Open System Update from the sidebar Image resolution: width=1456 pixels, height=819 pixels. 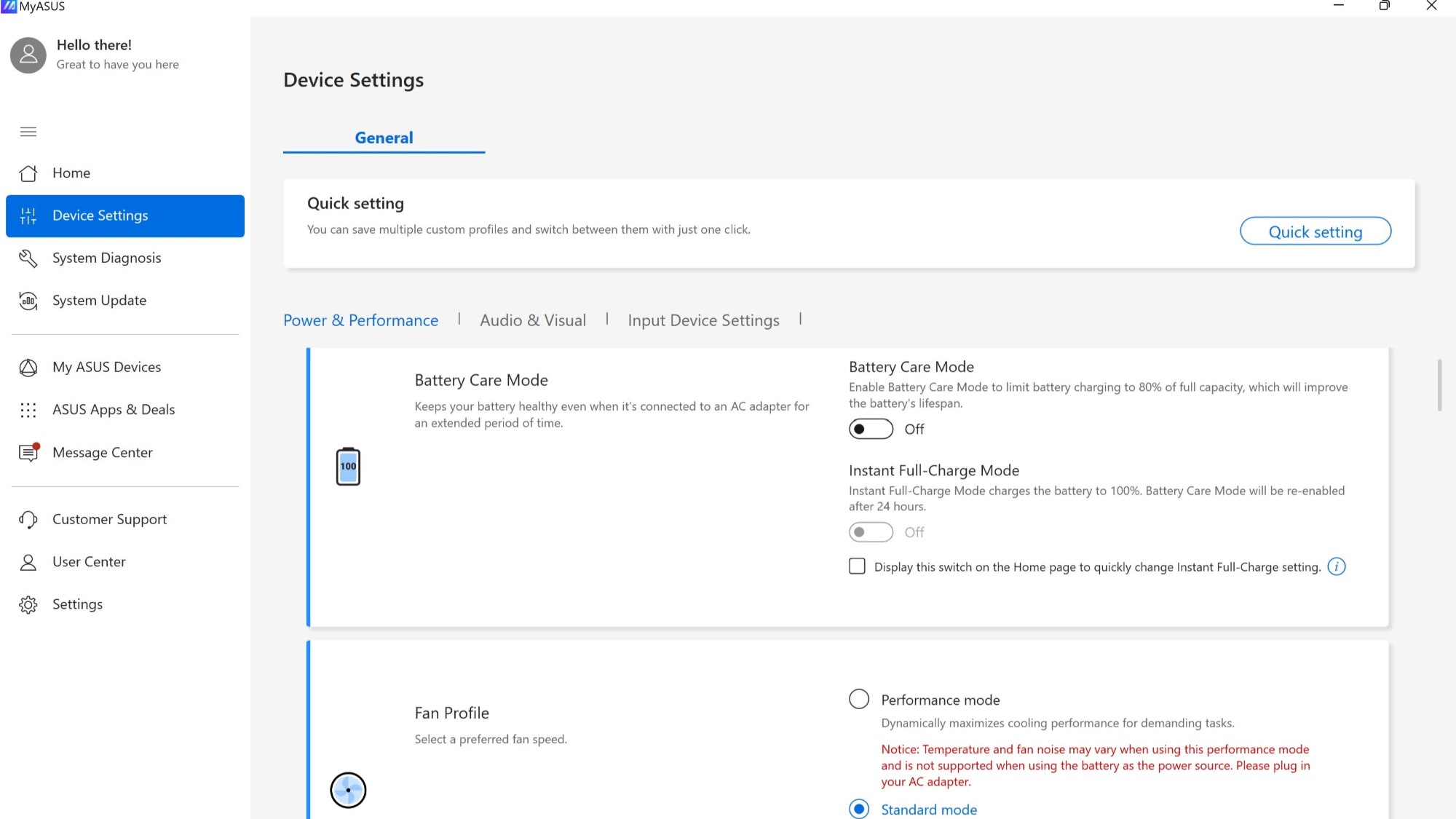click(x=125, y=301)
